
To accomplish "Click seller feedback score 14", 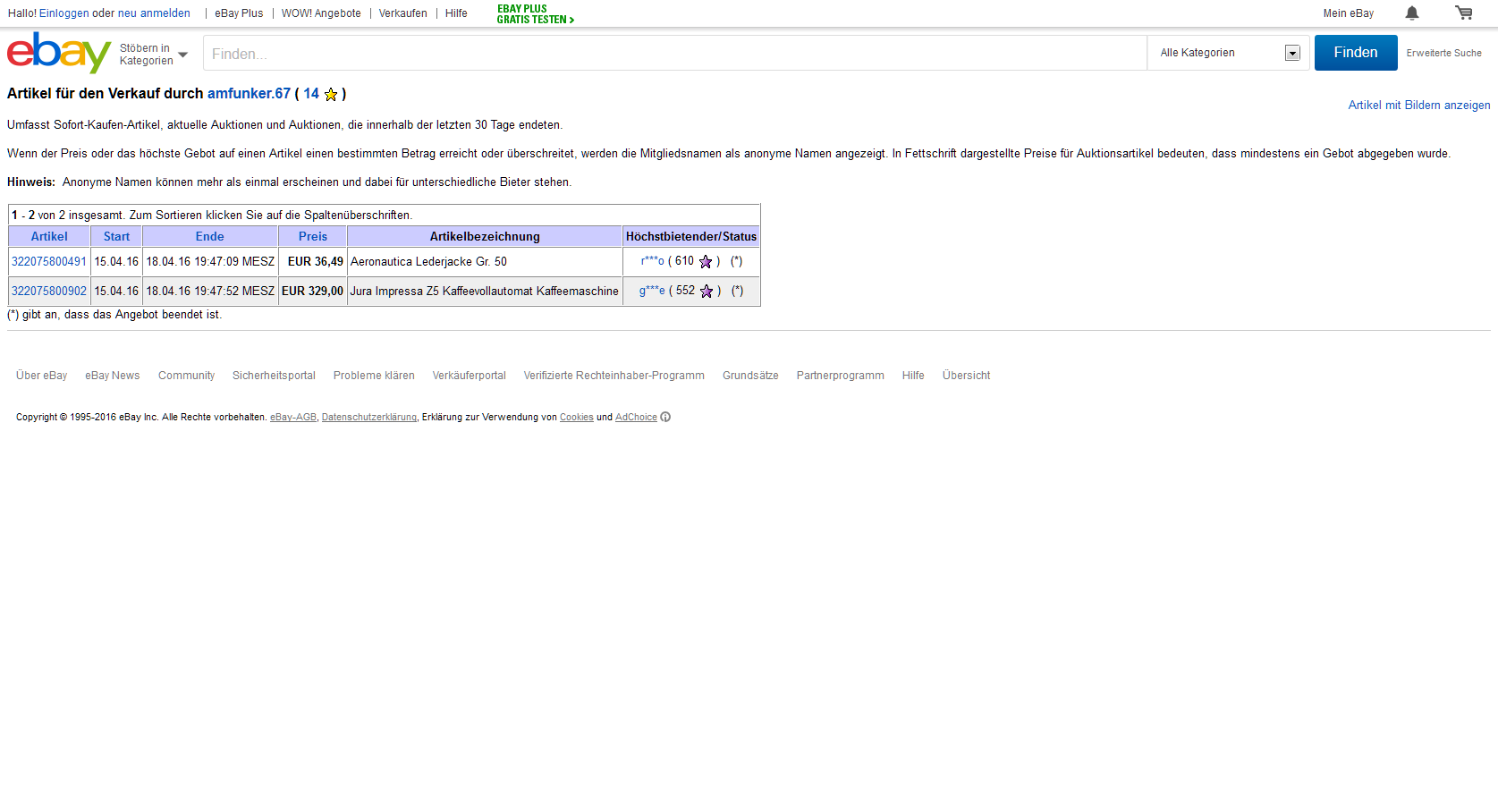I will tap(311, 93).
